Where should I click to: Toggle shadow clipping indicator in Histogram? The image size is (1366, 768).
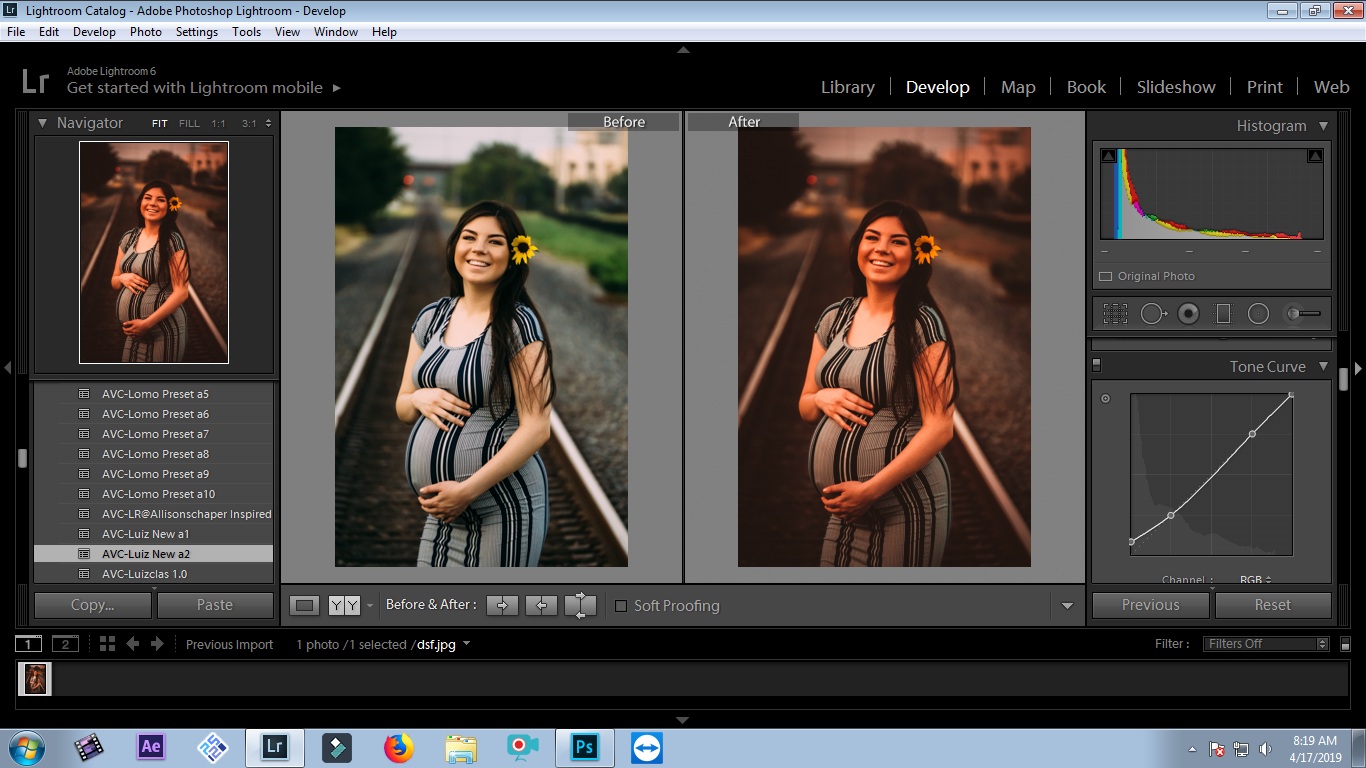point(1108,156)
